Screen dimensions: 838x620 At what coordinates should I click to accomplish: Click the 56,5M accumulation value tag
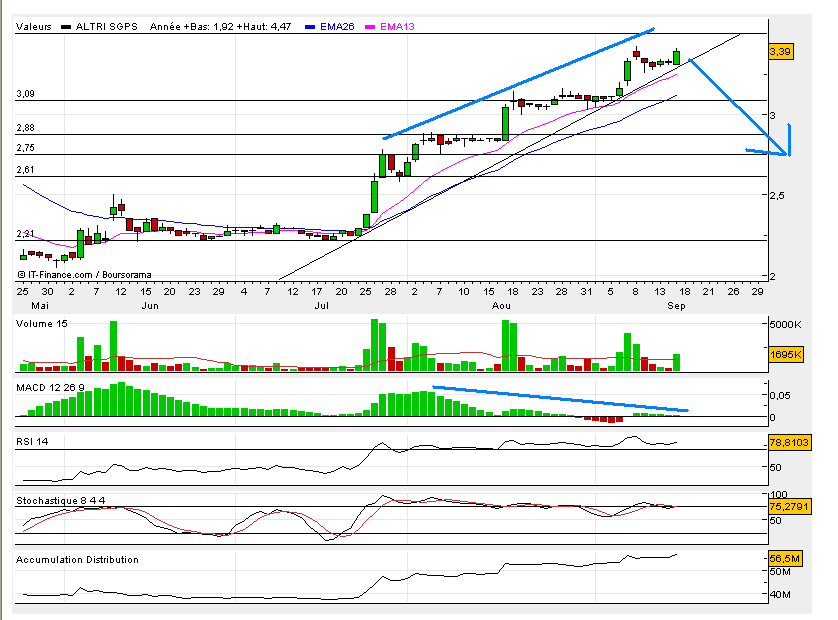(x=785, y=559)
